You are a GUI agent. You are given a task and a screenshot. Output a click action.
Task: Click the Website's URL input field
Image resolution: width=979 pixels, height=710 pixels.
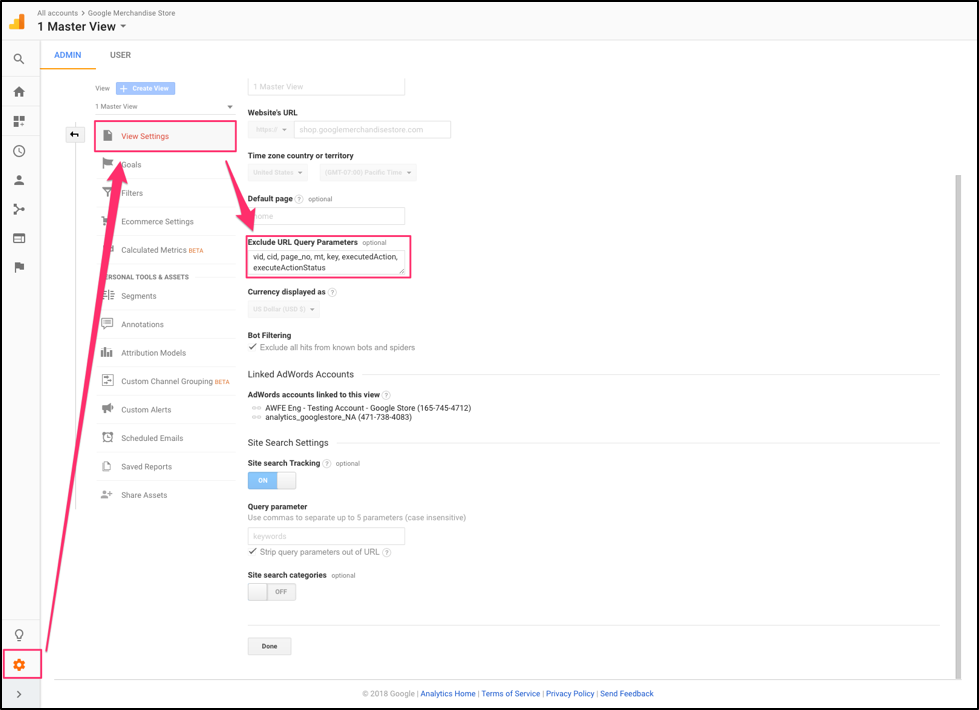click(372, 129)
